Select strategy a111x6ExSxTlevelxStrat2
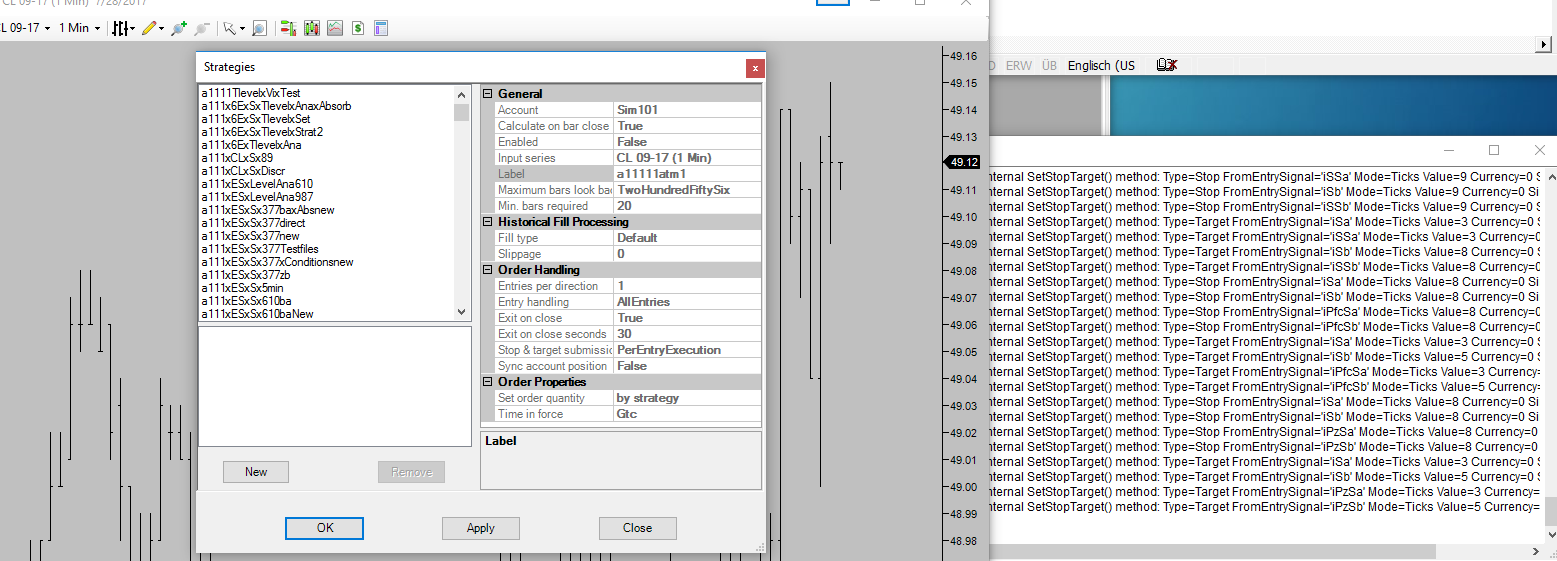Viewport: 1557px width, 561px height. point(262,132)
